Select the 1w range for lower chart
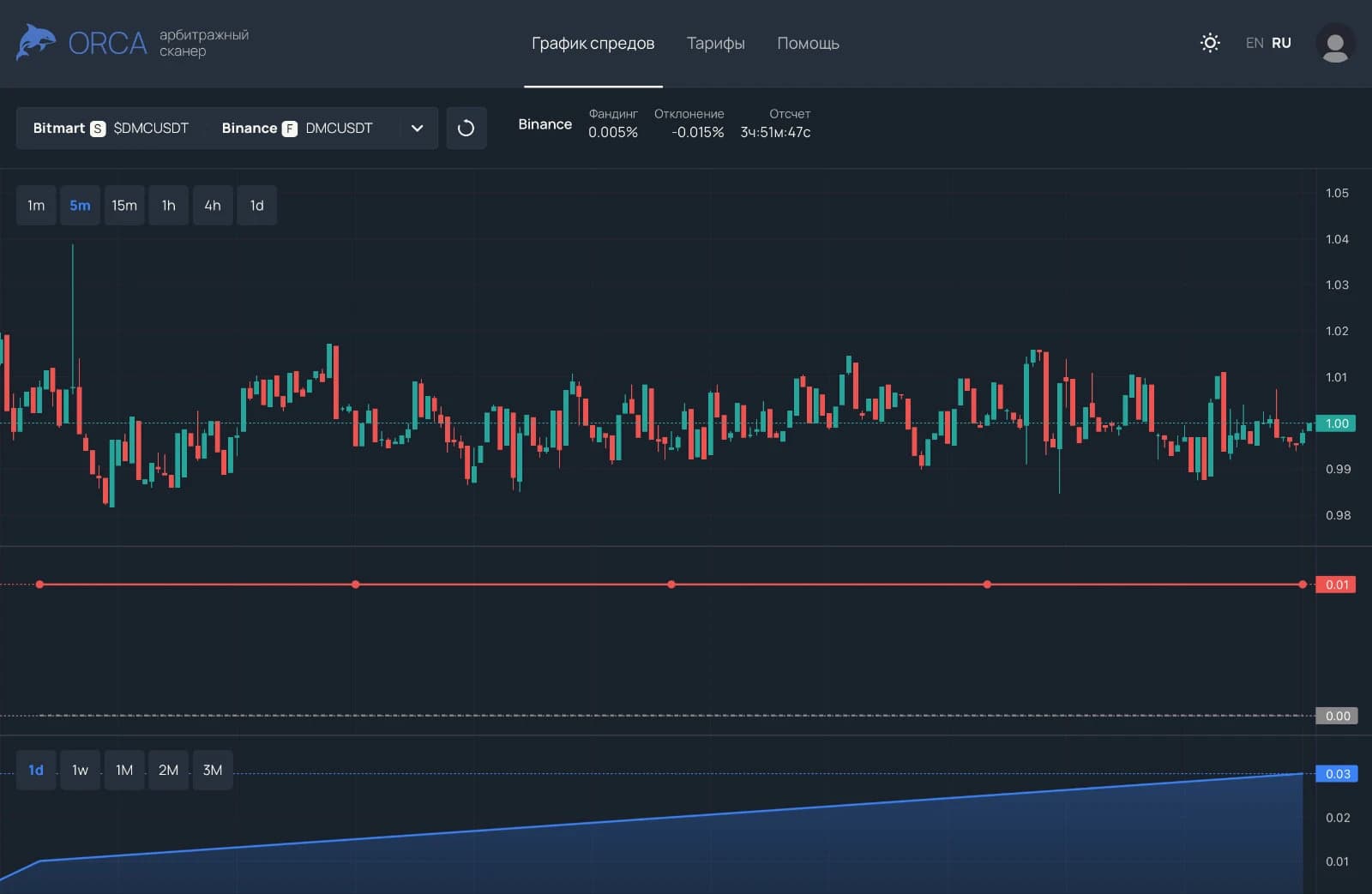Screen dimensions: 1372x894 [x=80, y=770]
